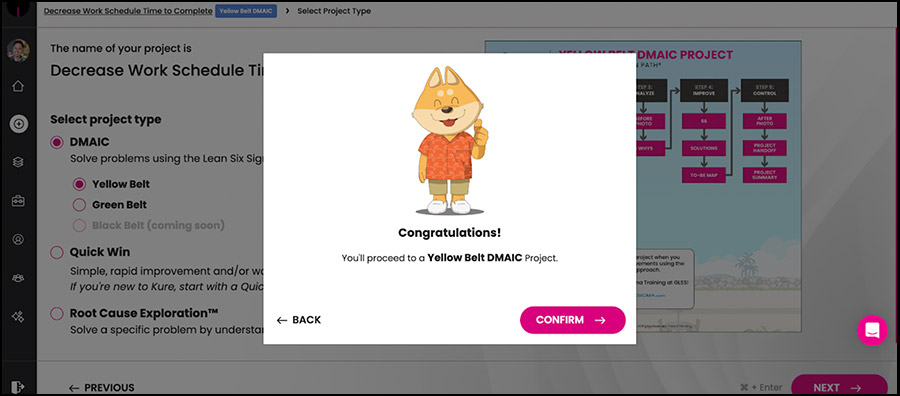Open the chat support bubble
This screenshot has height=396, width=900.
[x=872, y=330]
